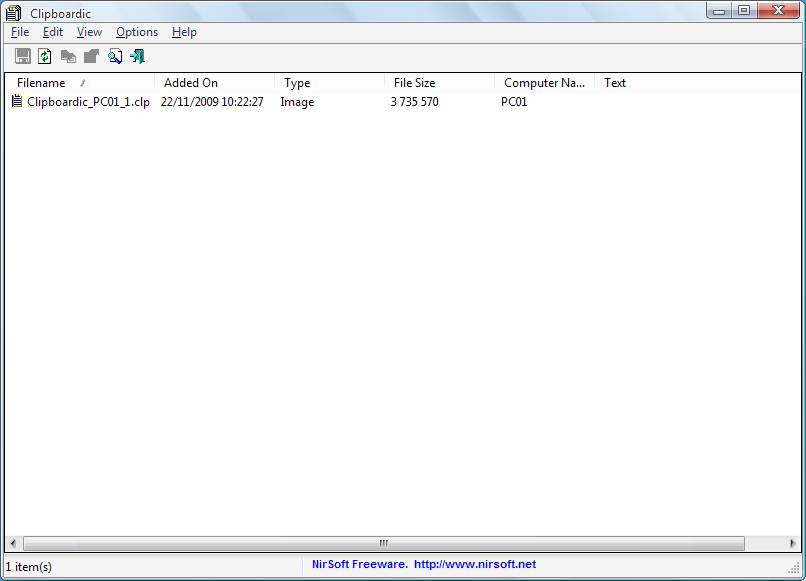Select the Clipboardic_PC01_1.clp filename
Screen dimensions: 806x581
click(x=88, y=102)
